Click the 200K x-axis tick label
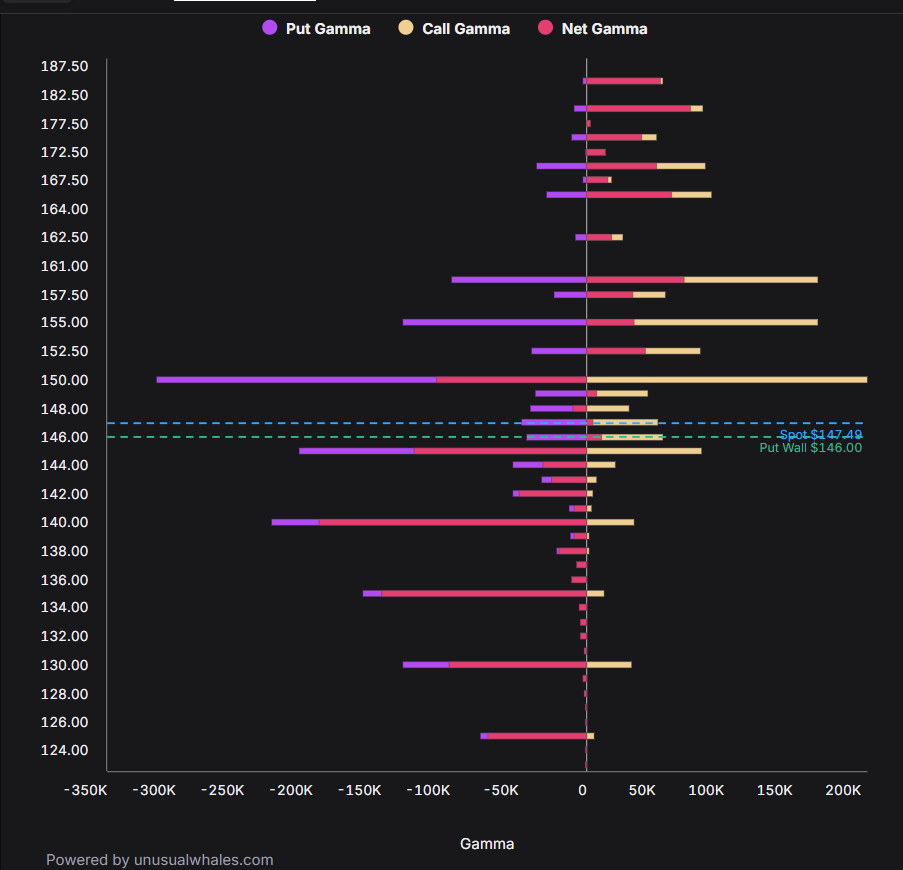This screenshot has height=870, width=903. point(843,790)
